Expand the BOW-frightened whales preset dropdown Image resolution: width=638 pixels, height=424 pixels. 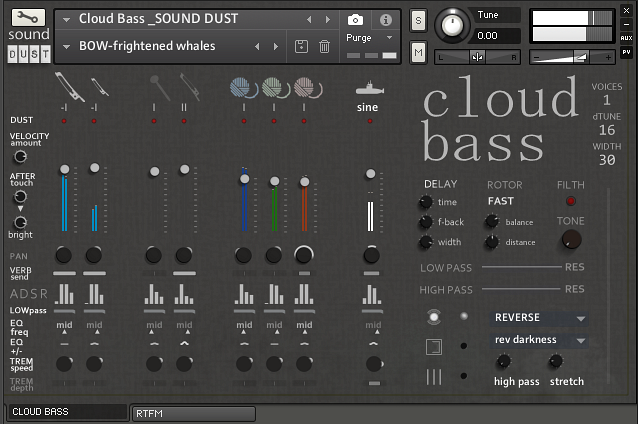(66, 46)
